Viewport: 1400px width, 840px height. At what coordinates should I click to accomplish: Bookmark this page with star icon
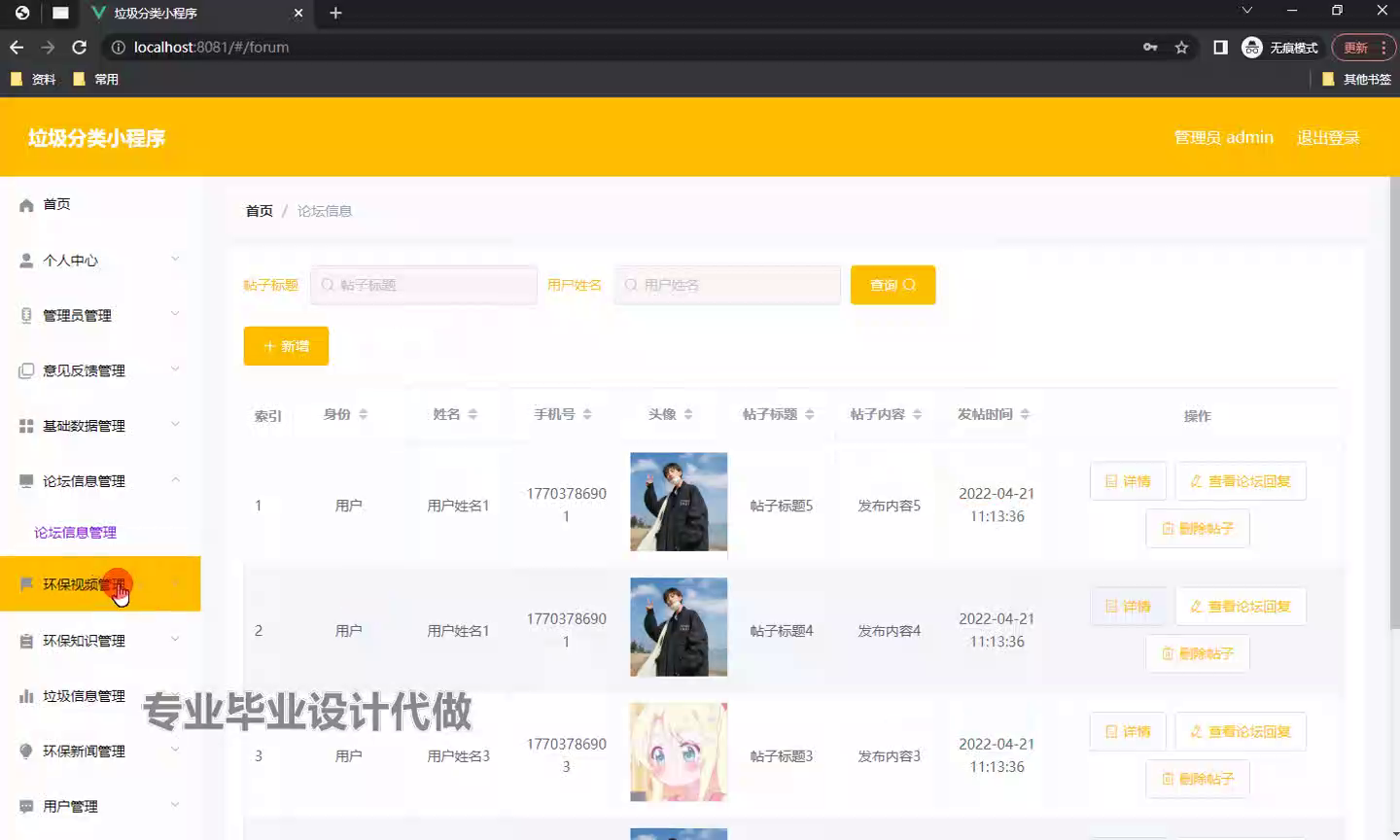click(x=1181, y=47)
